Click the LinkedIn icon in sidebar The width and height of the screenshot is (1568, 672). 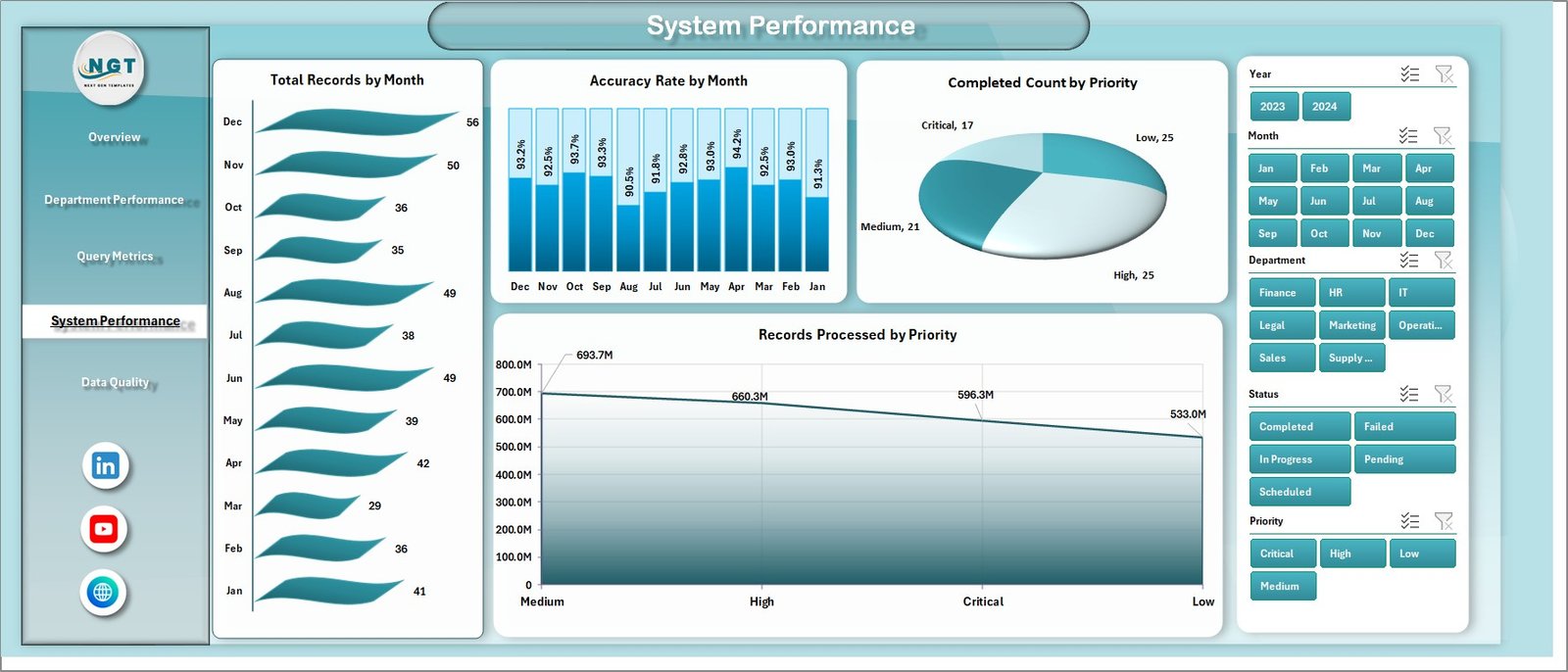tap(105, 466)
